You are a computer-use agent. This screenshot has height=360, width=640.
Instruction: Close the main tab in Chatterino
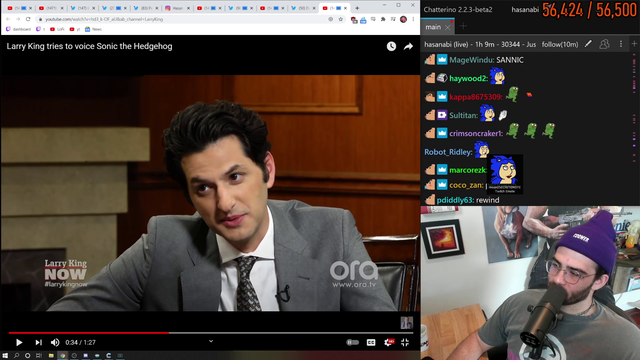448,27
